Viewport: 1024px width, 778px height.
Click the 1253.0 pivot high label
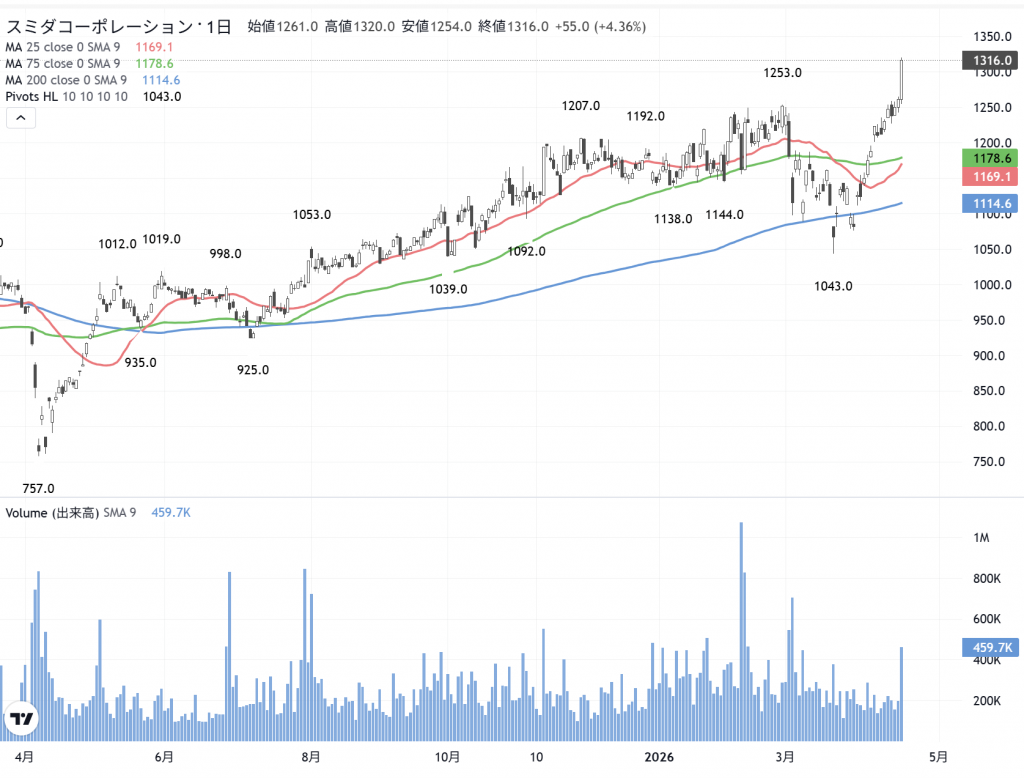coord(782,72)
